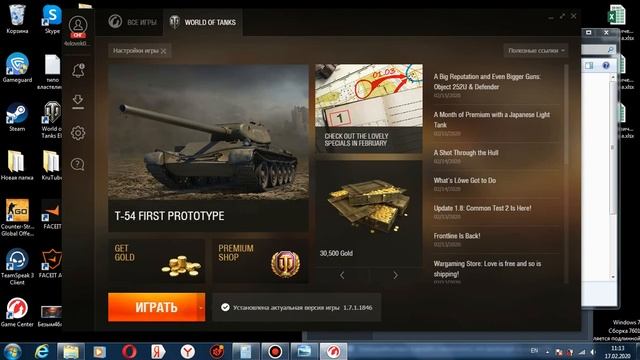This screenshot has width=640, height=360.
Task: Click the installed game version status text
Action: [302, 307]
